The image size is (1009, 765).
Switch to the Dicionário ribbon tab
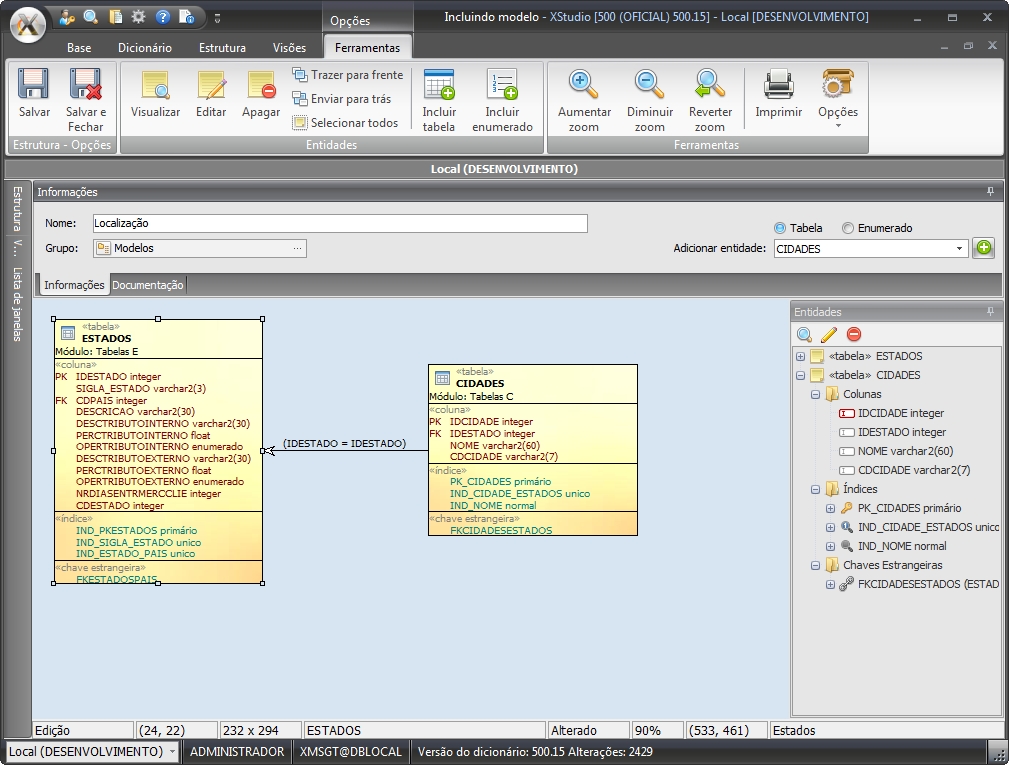pyautogui.click(x=145, y=48)
